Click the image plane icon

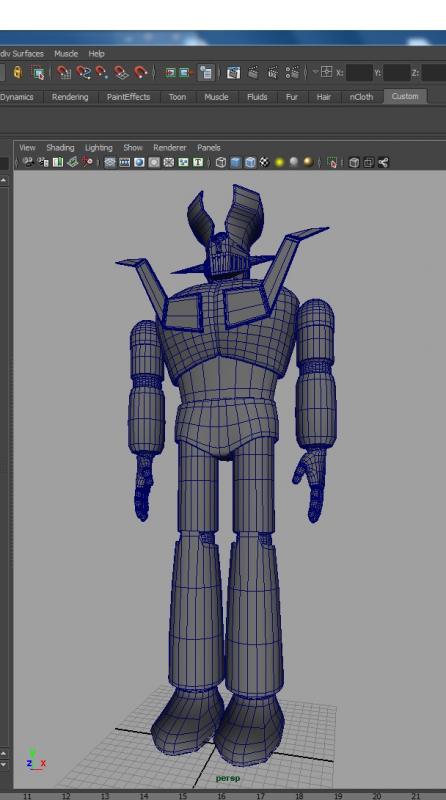(72, 162)
